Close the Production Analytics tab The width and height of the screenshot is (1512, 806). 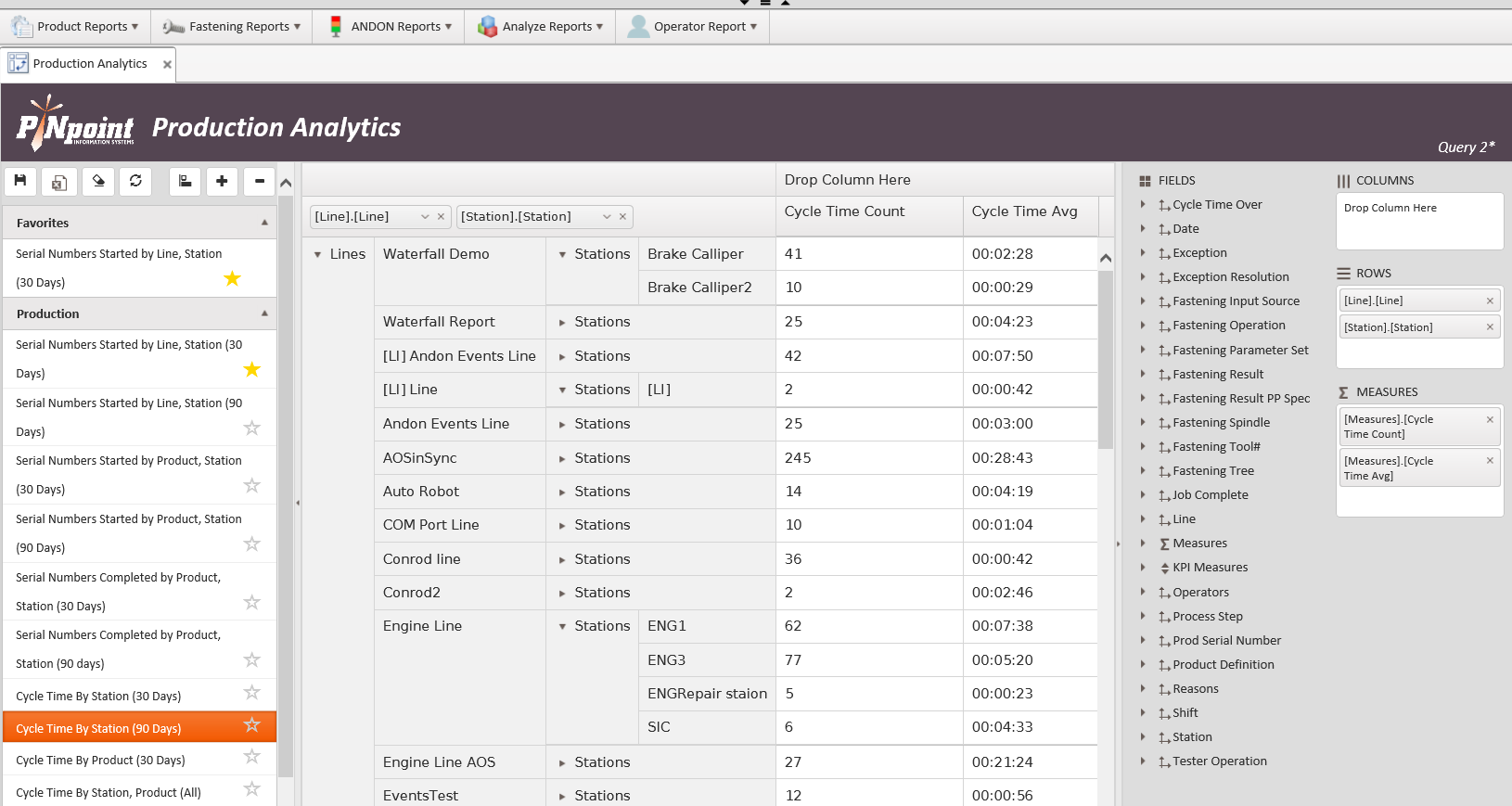[167, 64]
